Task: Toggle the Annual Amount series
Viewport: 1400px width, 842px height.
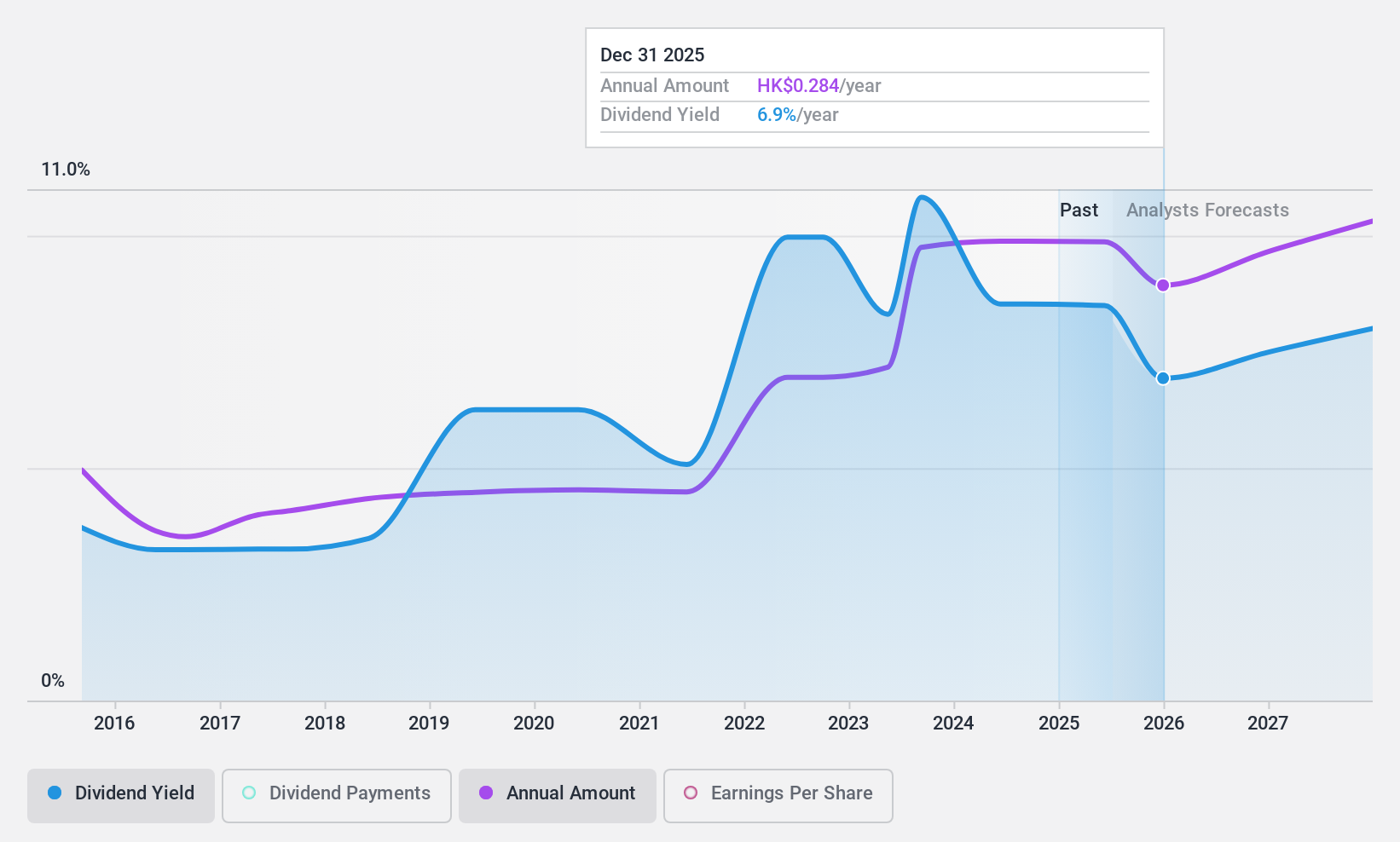Action: pyautogui.click(x=558, y=796)
